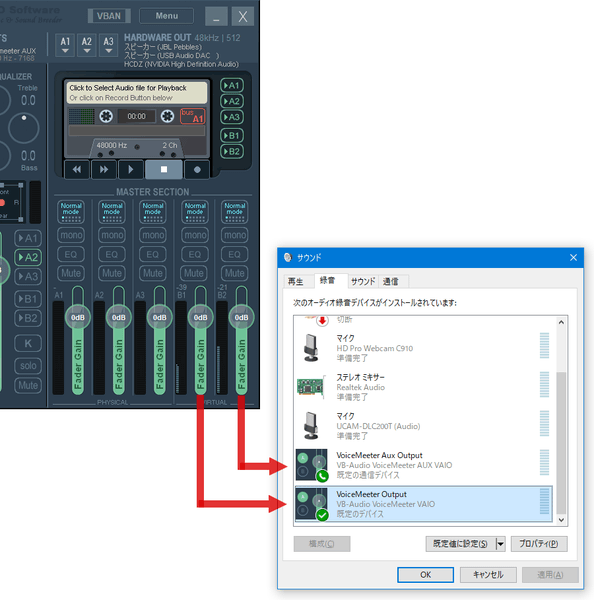Screen dimensions: 594x600
Task: Select the HD Pro Webcam C910 microphone
Action: tap(423, 348)
